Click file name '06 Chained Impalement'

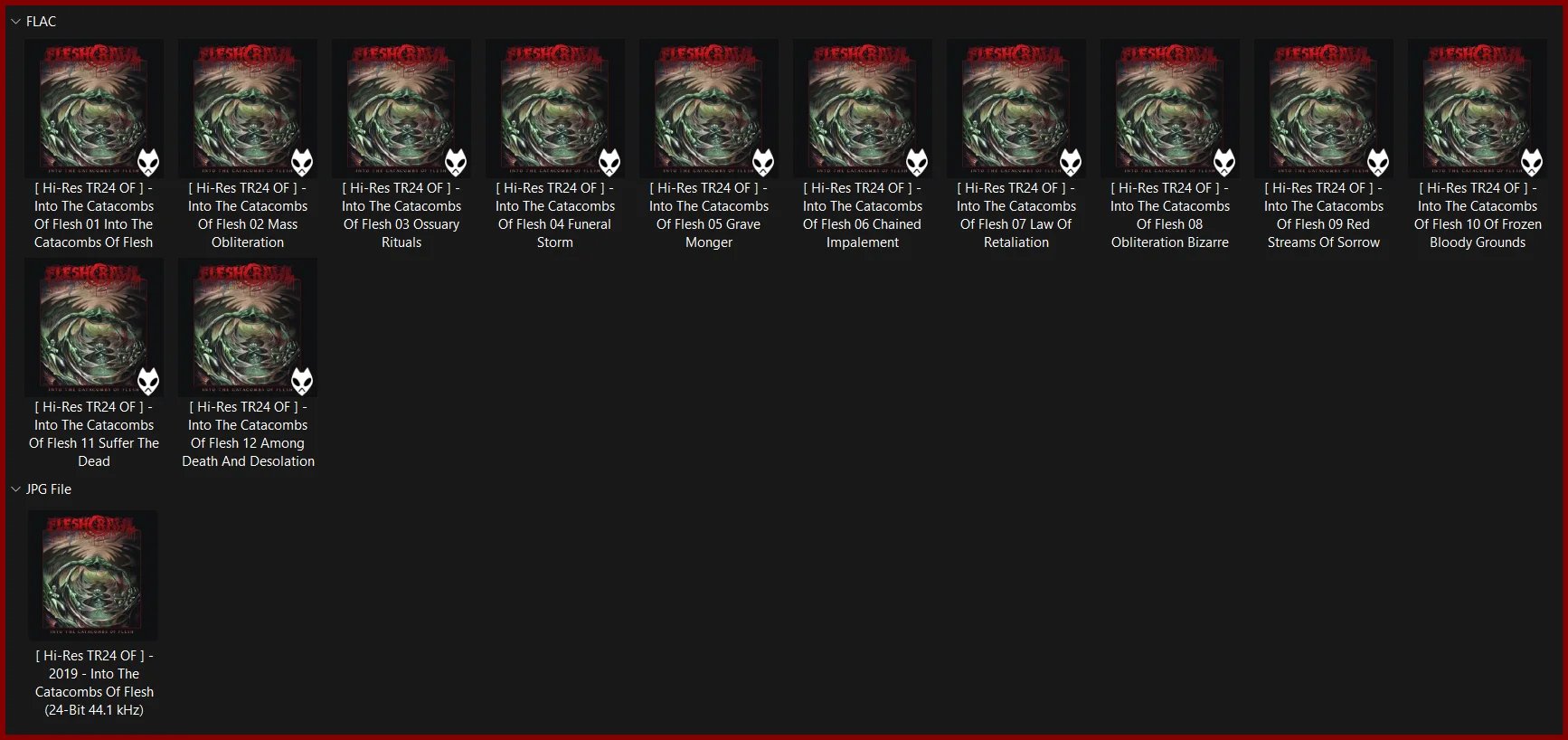coord(863,215)
